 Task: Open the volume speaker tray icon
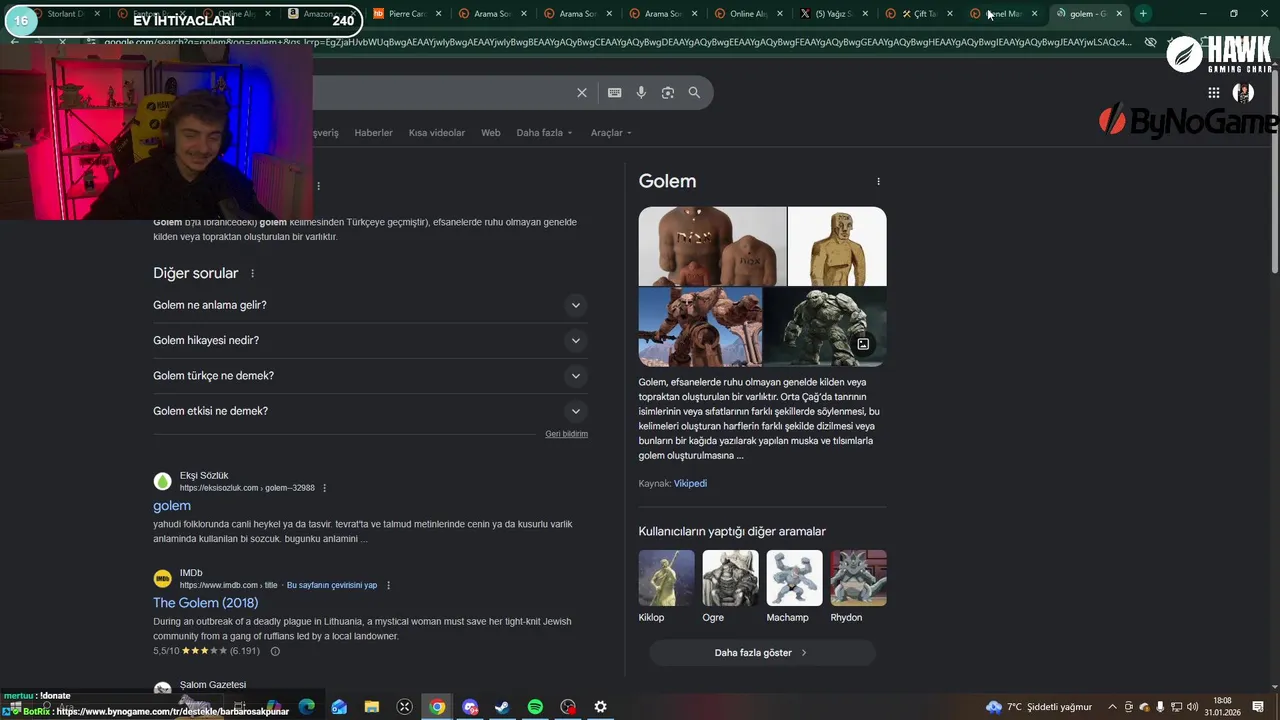click(x=1192, y=707)
